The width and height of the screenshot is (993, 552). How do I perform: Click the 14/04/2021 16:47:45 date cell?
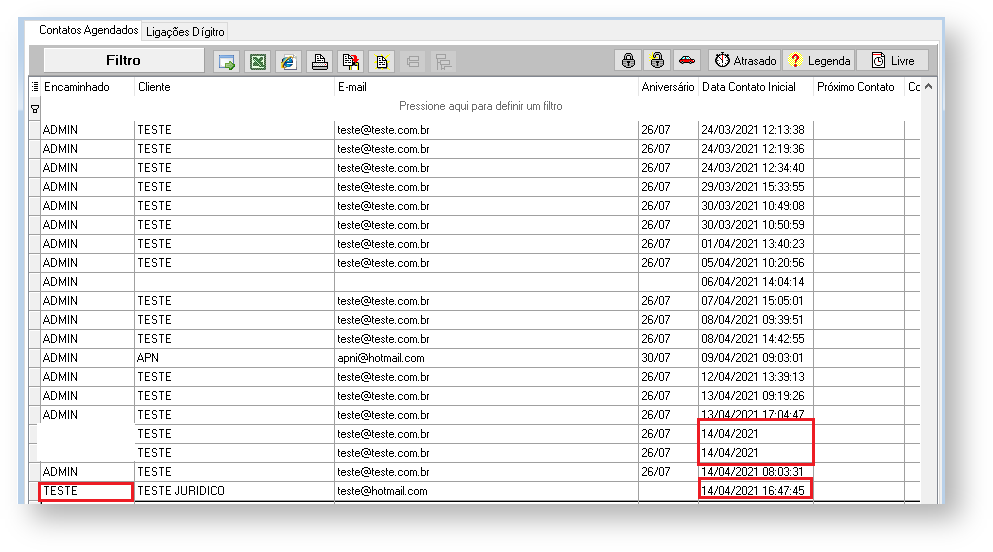point(756,491)
